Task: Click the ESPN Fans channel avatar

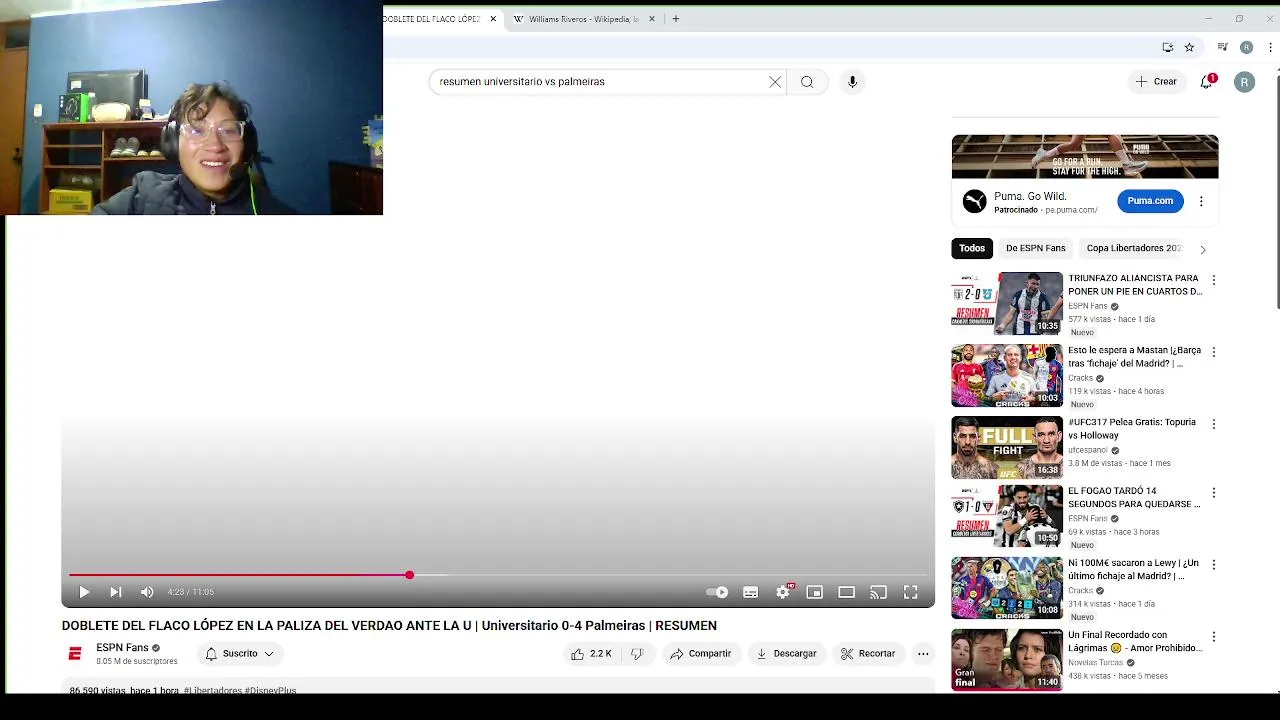Action: [75, 654]
